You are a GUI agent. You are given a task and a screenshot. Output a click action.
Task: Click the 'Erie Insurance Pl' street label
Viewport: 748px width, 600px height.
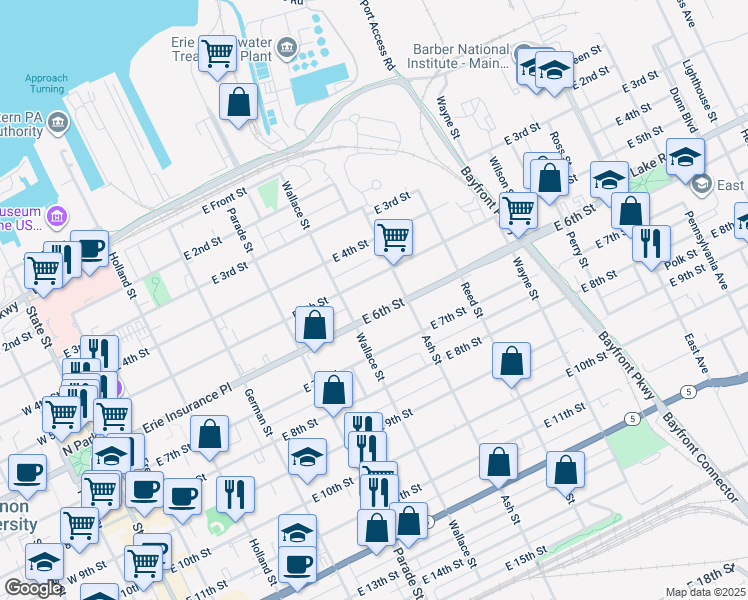pyautogui.click(x=187, y=408)
